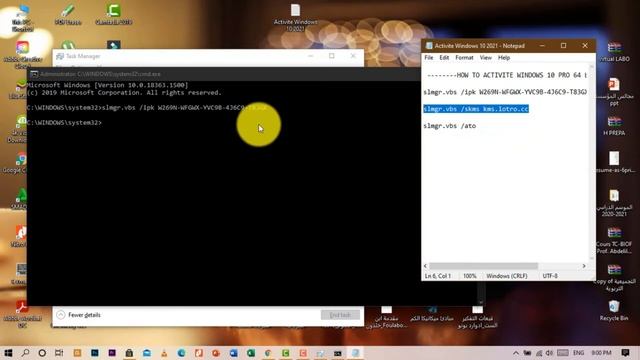Switch to Task Manager via taskbar icon
The height and width of the screenshot is (360, 640).
coord(320,353)
